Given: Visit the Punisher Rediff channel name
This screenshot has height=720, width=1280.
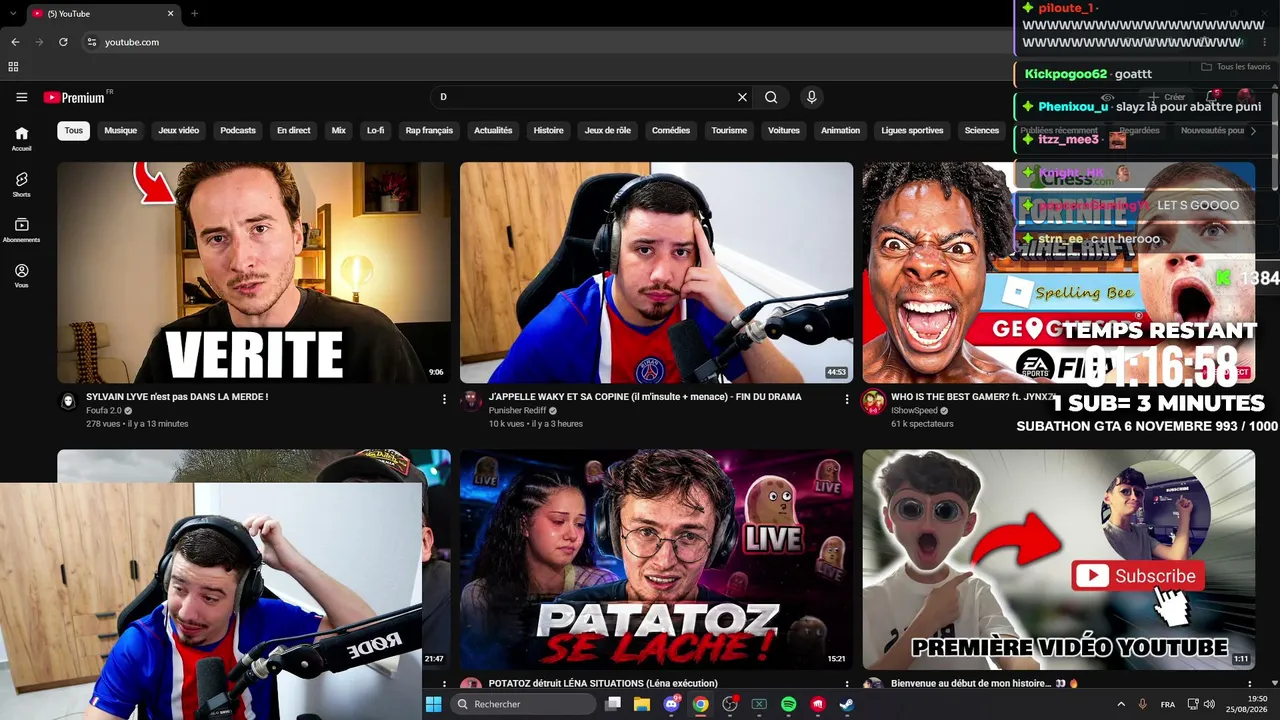Looking at the screenshot, I should coord(516,411).
